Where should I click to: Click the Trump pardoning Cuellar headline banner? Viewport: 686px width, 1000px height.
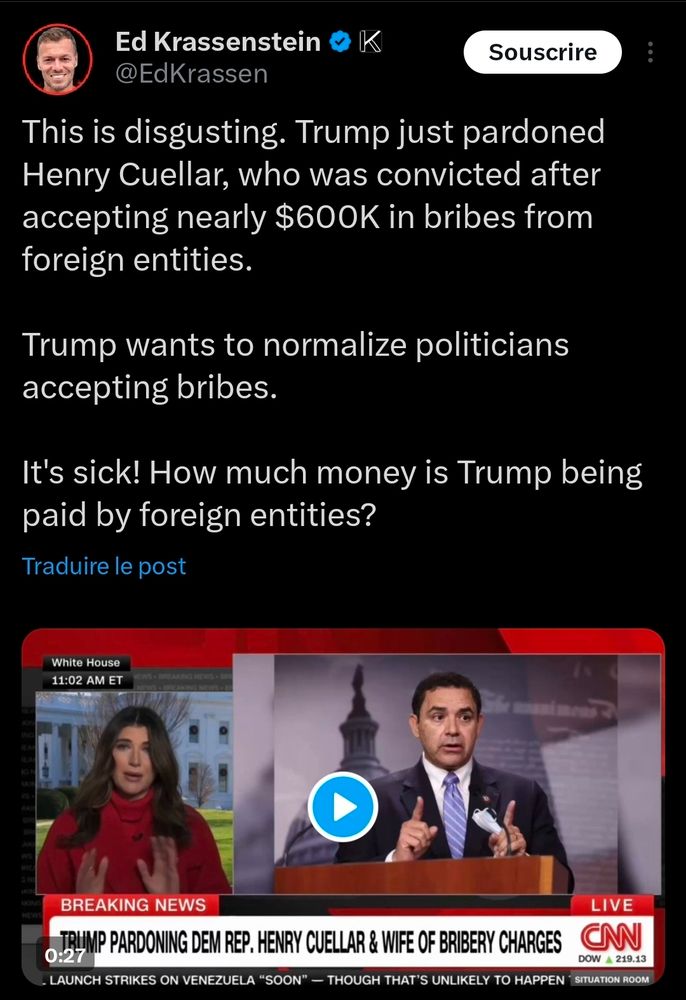coord(311,941)
